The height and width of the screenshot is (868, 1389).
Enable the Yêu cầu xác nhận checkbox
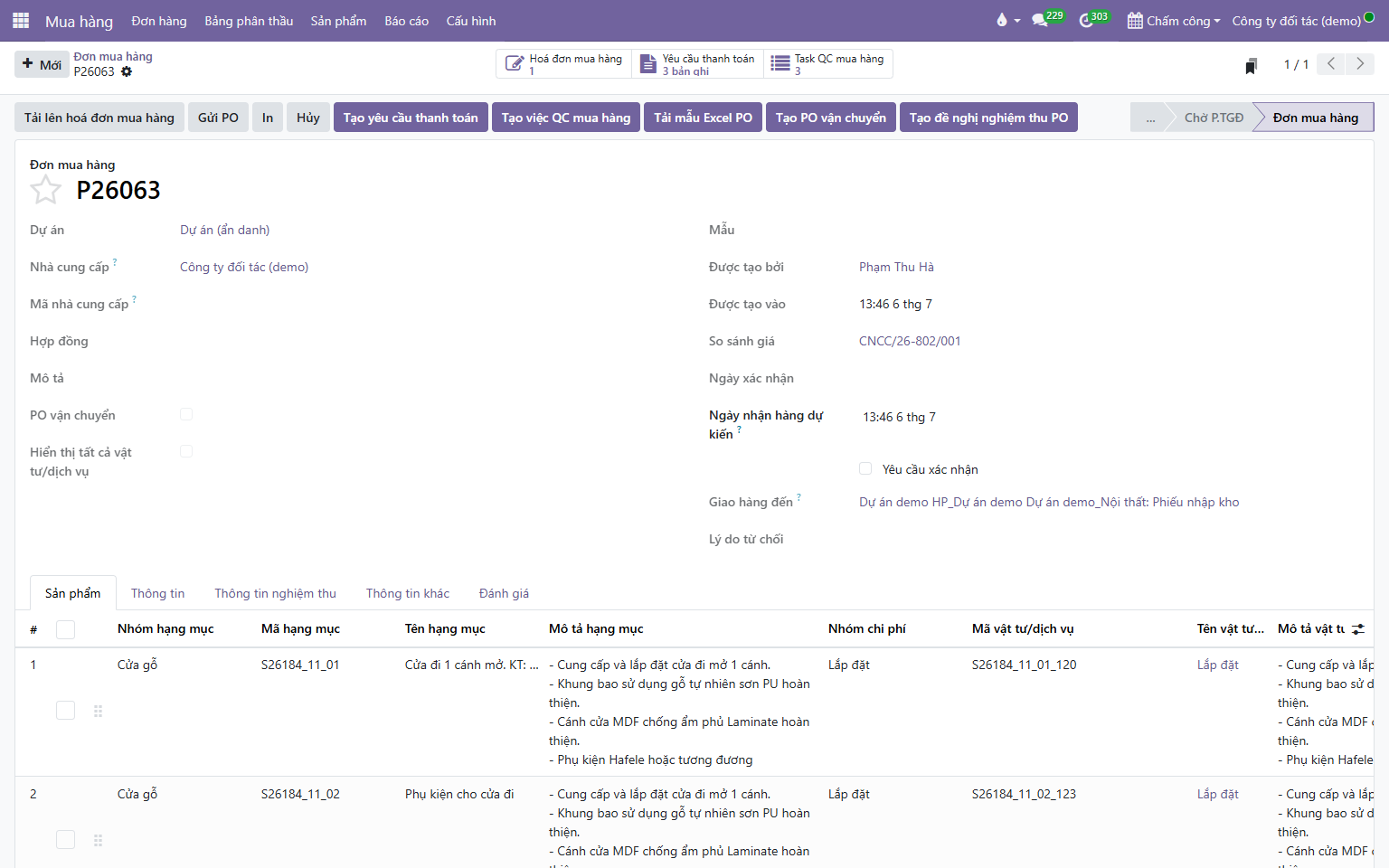pos(865,468)
